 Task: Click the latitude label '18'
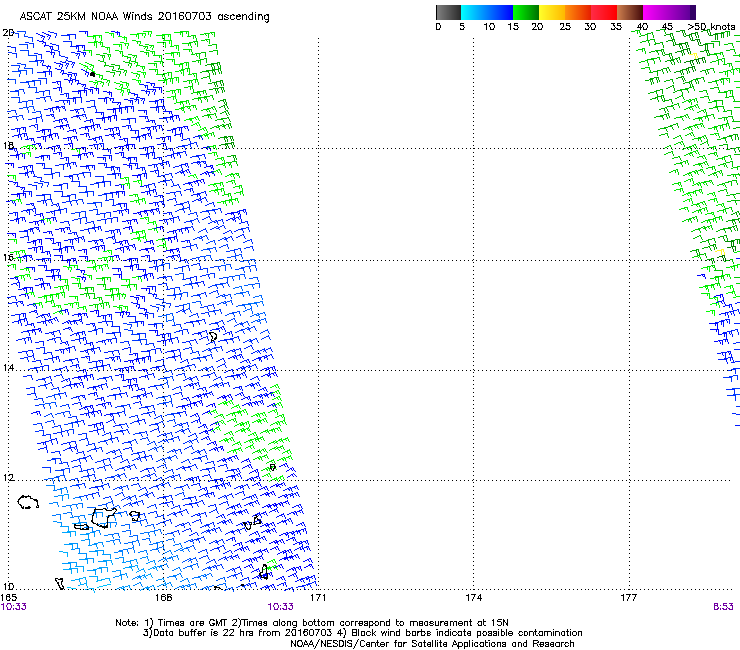click(8, 145)
